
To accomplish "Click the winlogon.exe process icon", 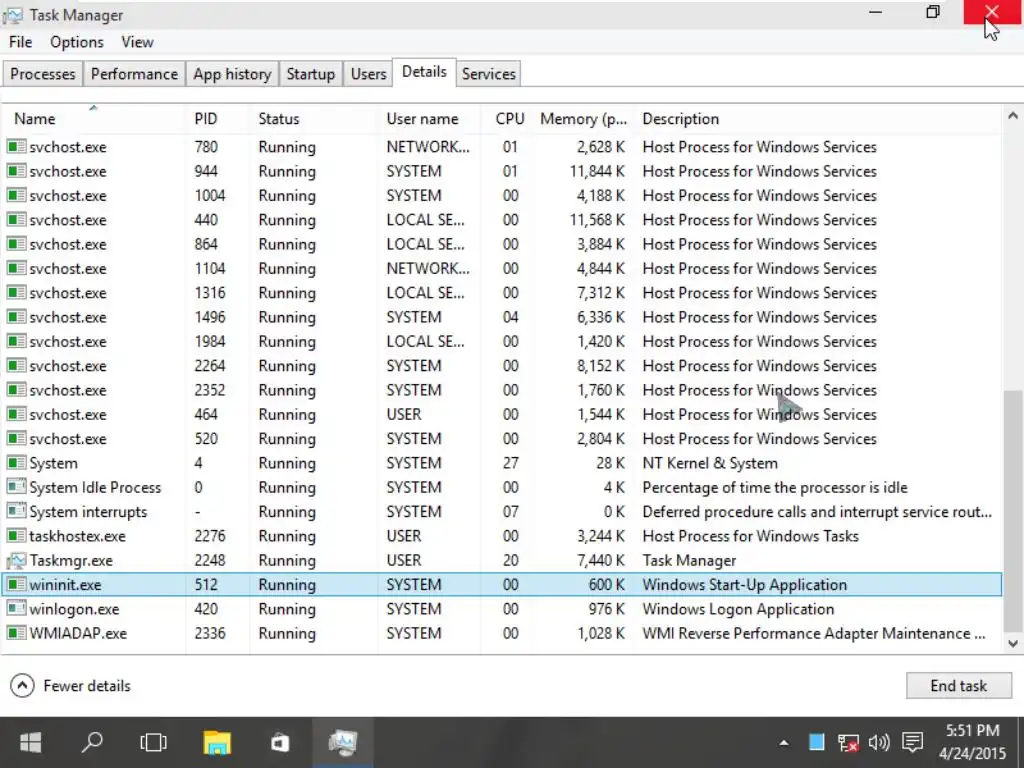I will pos(16,609).
